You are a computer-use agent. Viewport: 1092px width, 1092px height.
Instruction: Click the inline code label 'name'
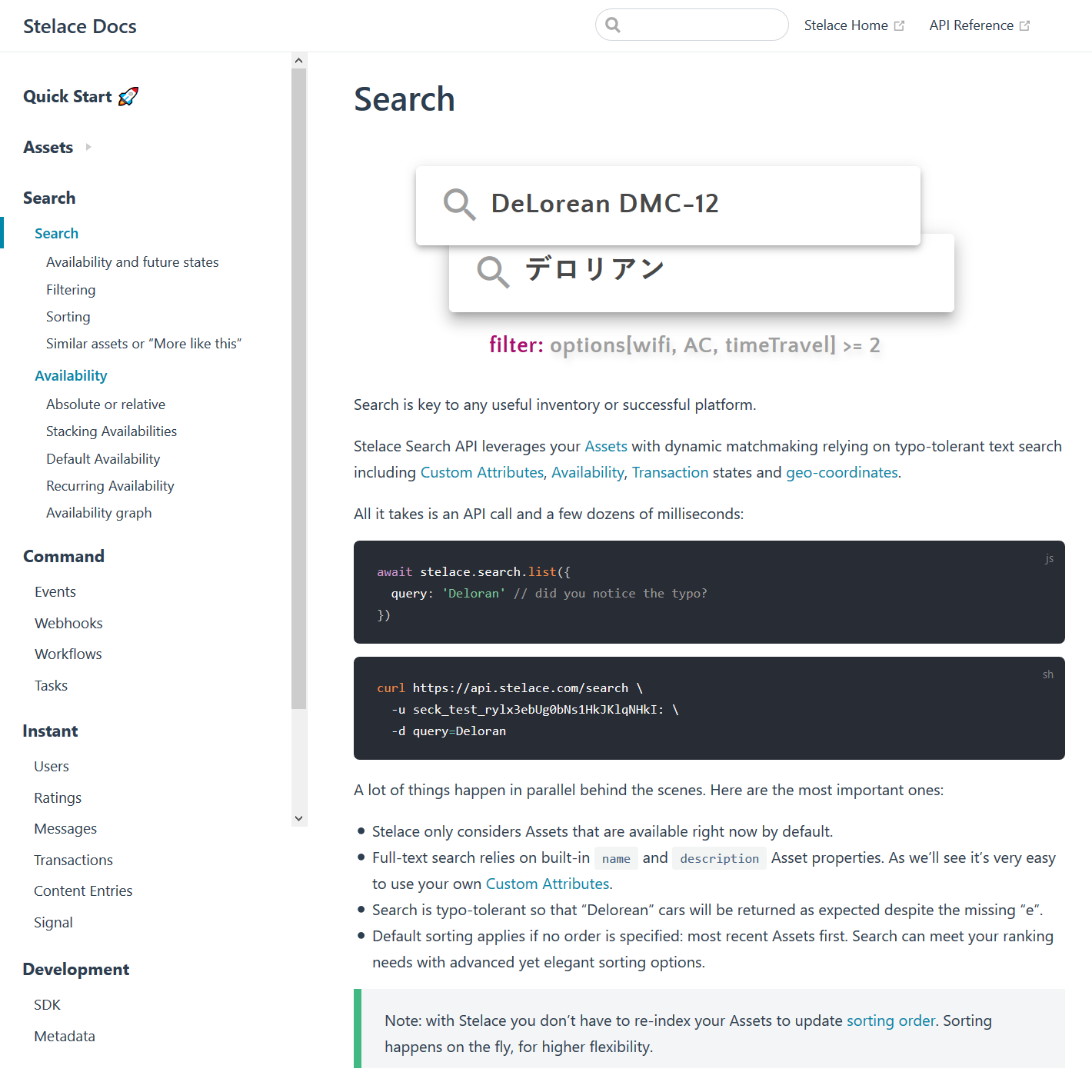[x=616, y=858]
